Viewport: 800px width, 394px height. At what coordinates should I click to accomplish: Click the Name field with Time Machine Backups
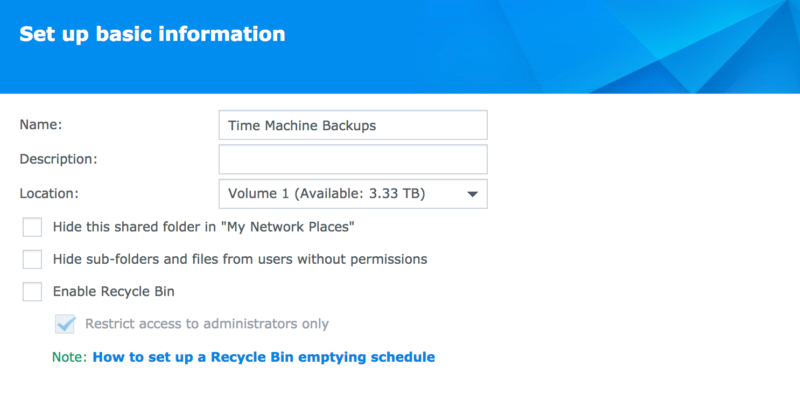(x=353, y=125)
